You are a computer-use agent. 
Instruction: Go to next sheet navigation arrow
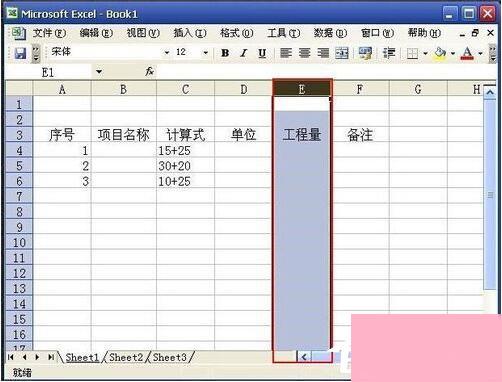click(37, 357)
